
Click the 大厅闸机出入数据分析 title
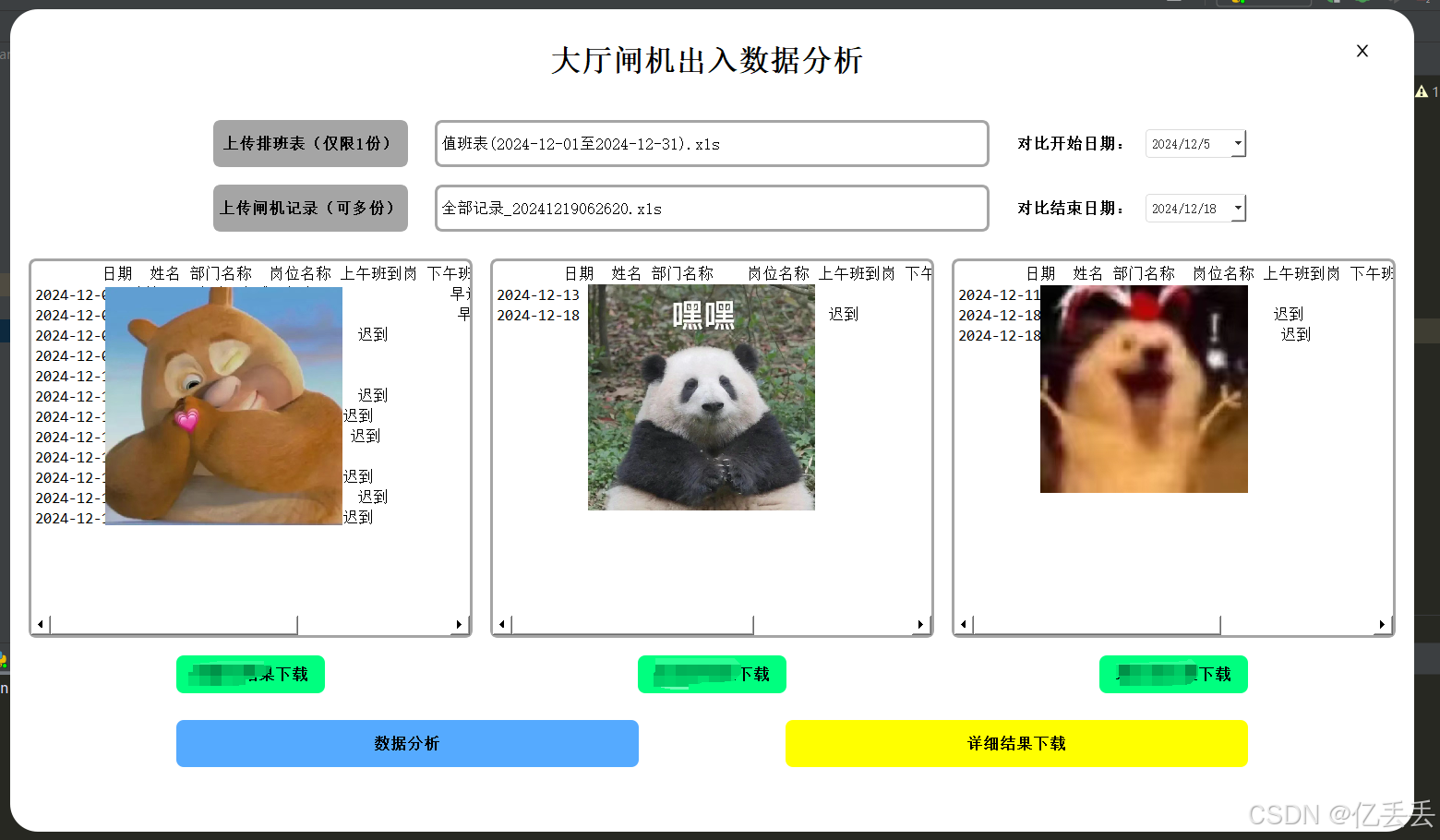coord(707,61)
